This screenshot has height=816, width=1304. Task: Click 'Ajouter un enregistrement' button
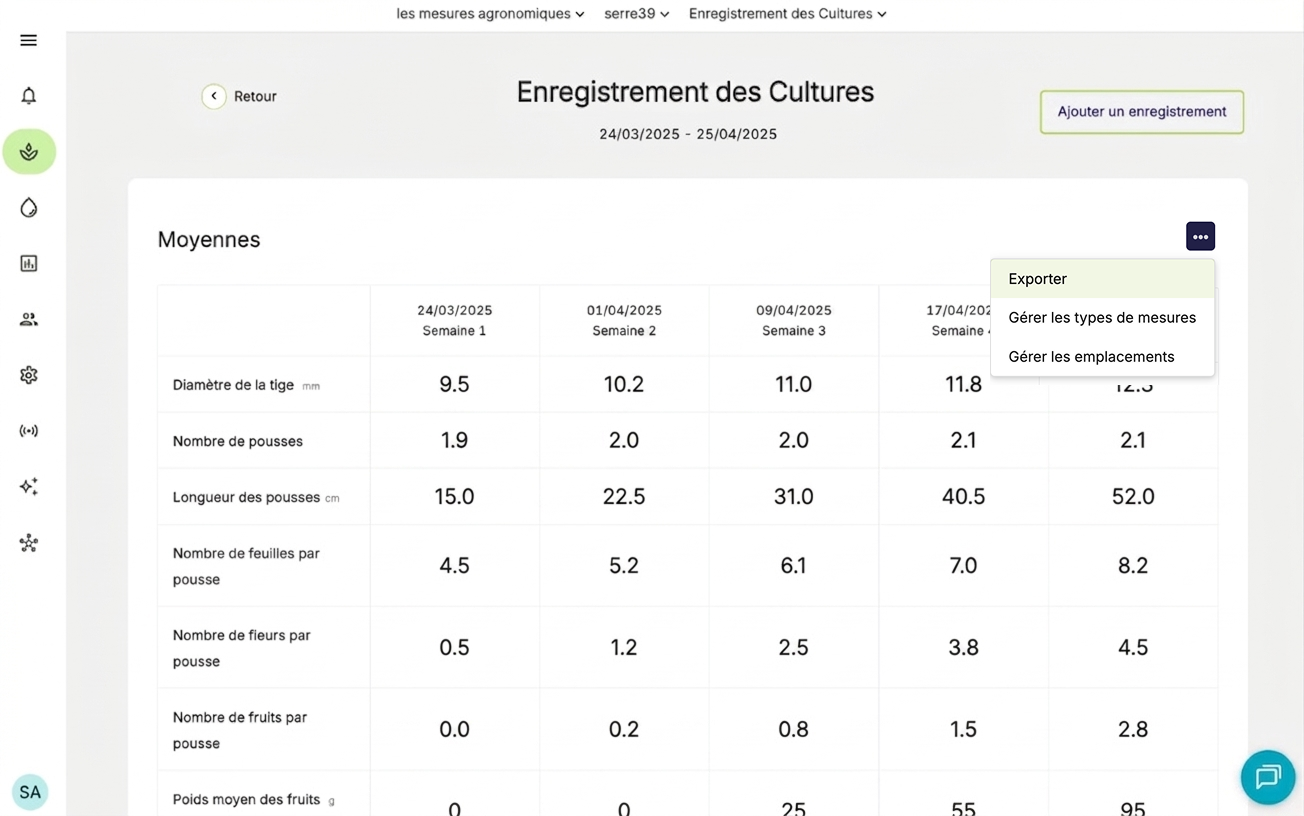point(1142,112)
